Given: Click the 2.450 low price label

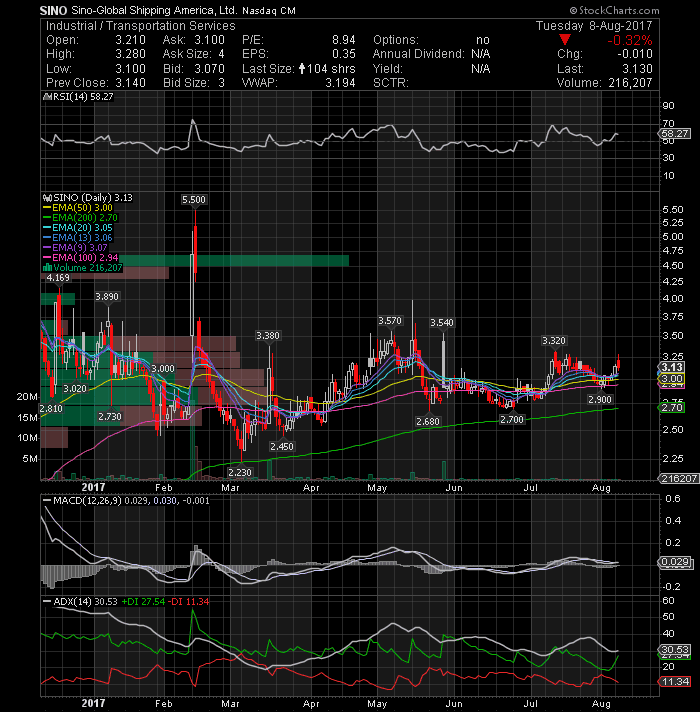Looking at the screenshot, I should 282,446.
